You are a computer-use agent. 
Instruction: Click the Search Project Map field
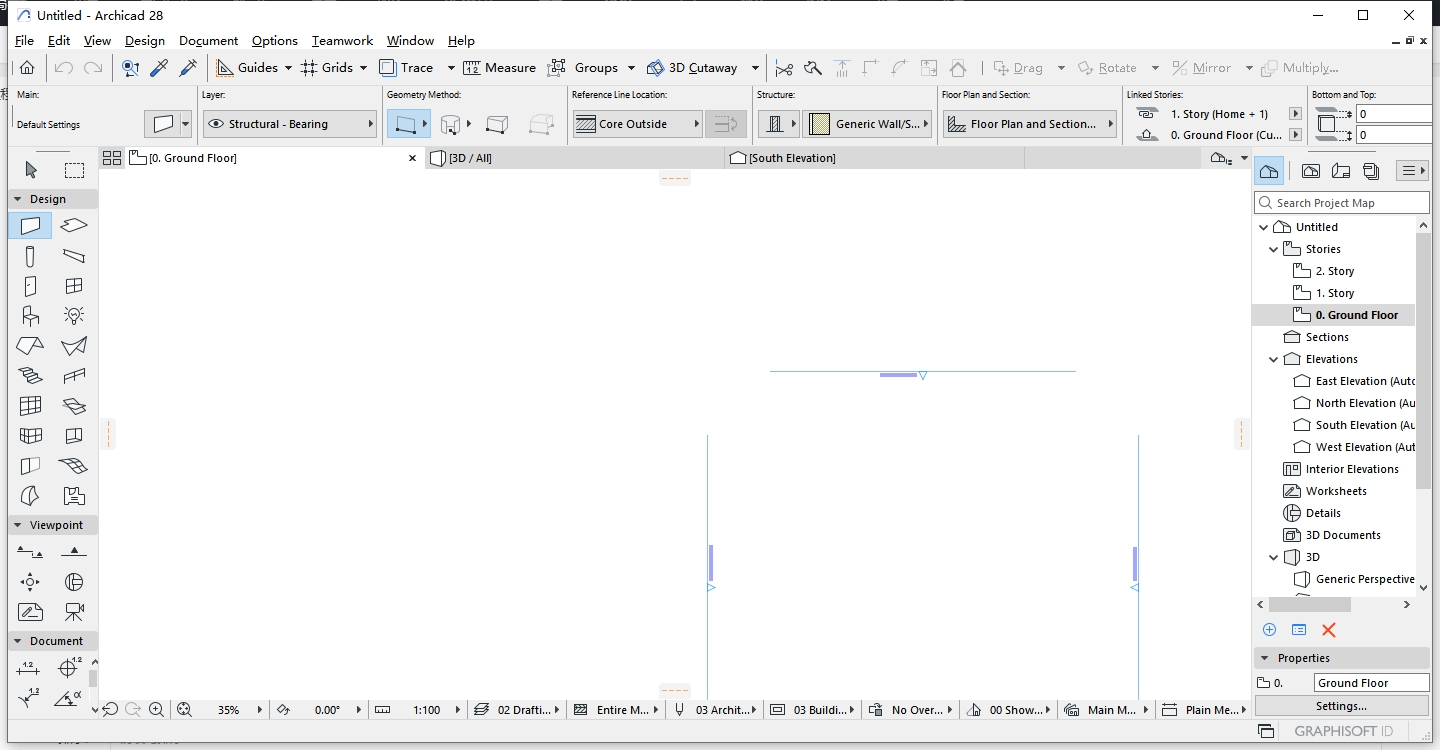[1340, 202]
